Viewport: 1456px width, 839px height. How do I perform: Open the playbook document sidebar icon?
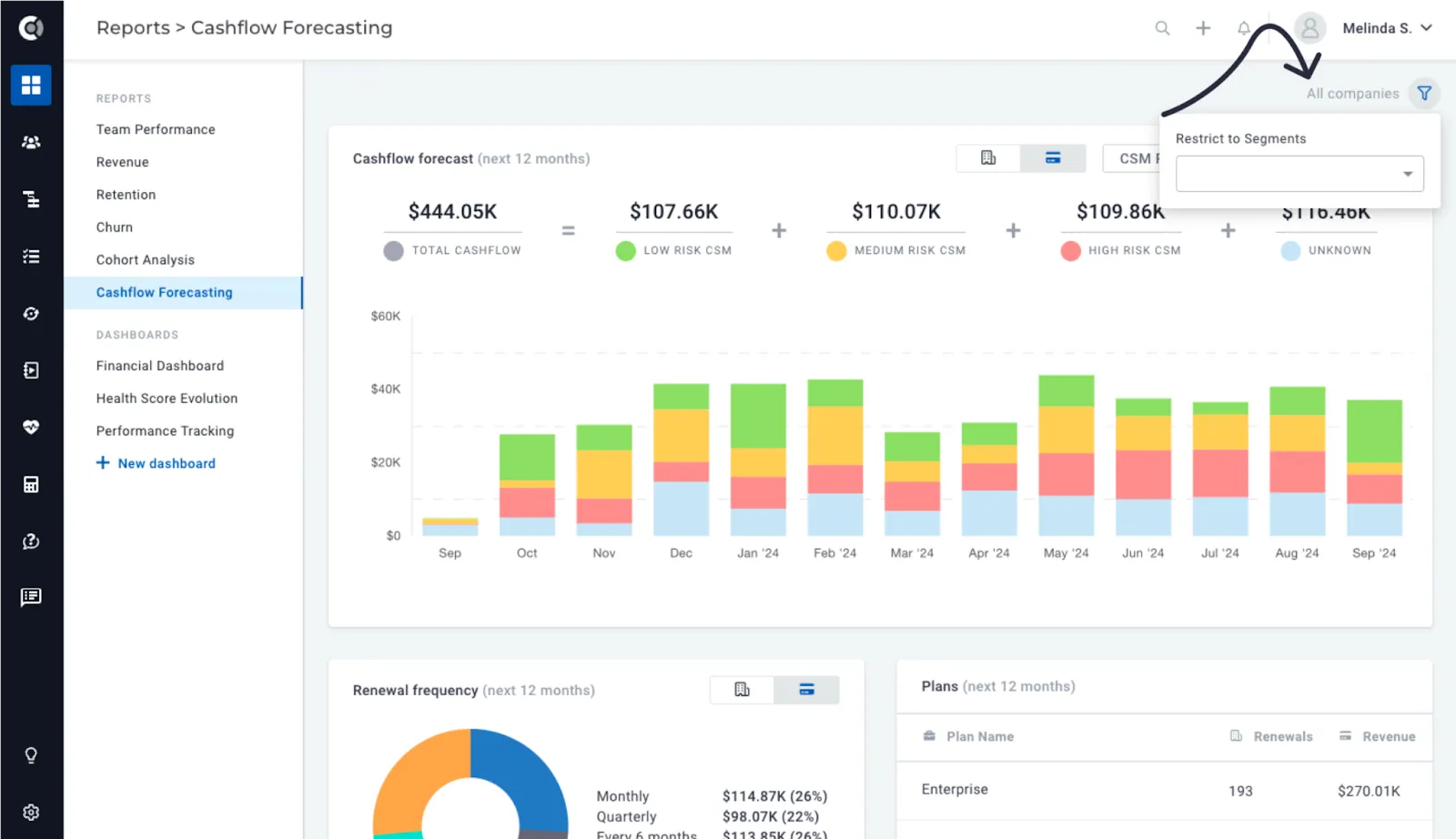click(x=31, y=370)
